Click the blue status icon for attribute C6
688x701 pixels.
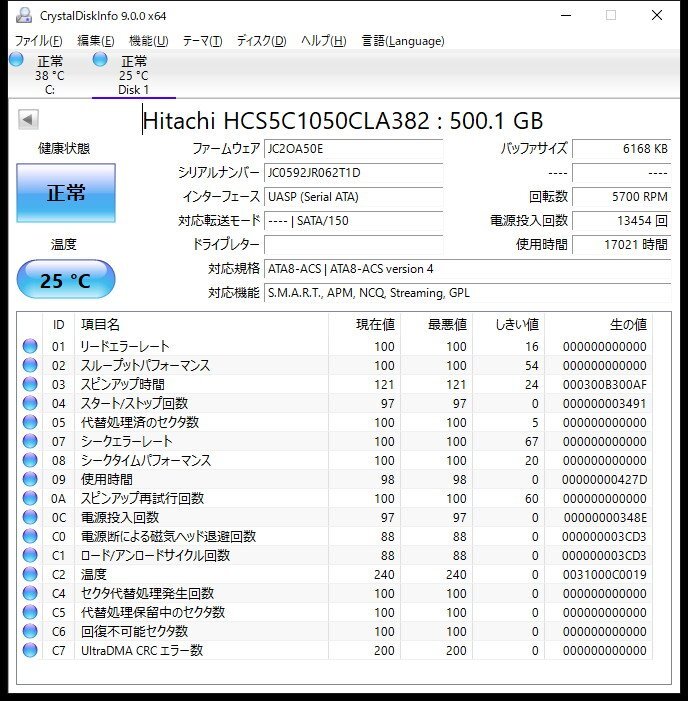30,631
